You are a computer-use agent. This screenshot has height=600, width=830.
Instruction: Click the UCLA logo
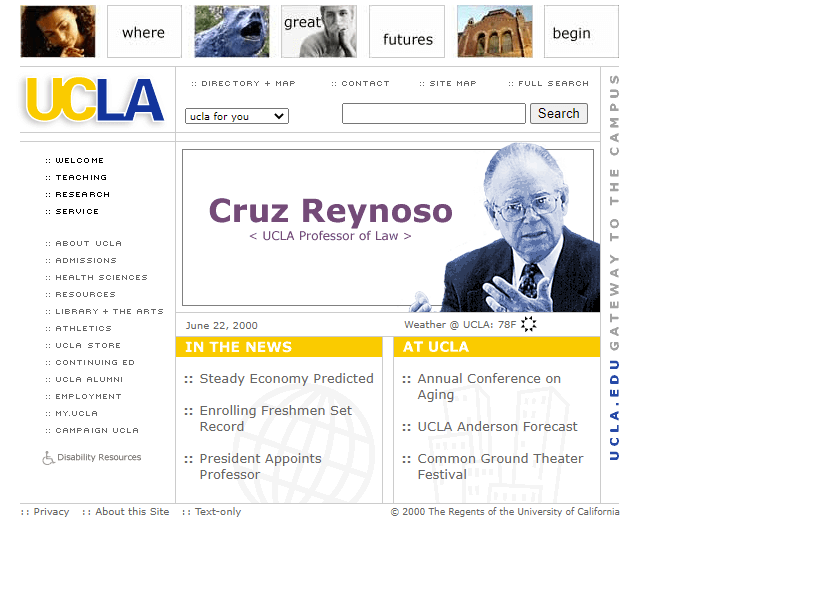tap(95, 101)
